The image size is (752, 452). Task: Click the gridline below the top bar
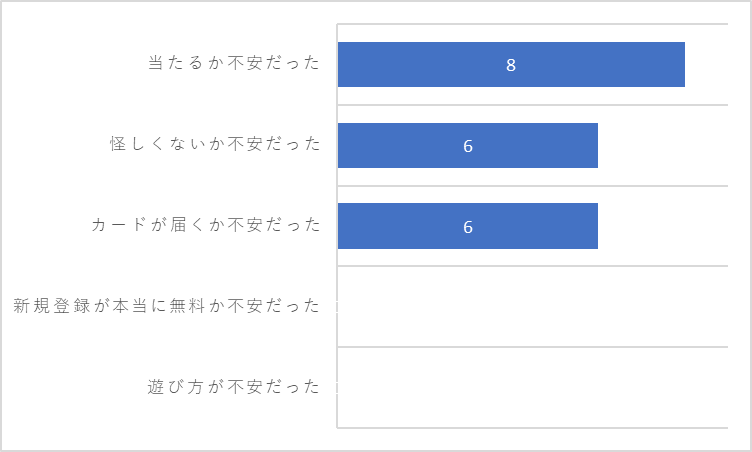(533, 105)
